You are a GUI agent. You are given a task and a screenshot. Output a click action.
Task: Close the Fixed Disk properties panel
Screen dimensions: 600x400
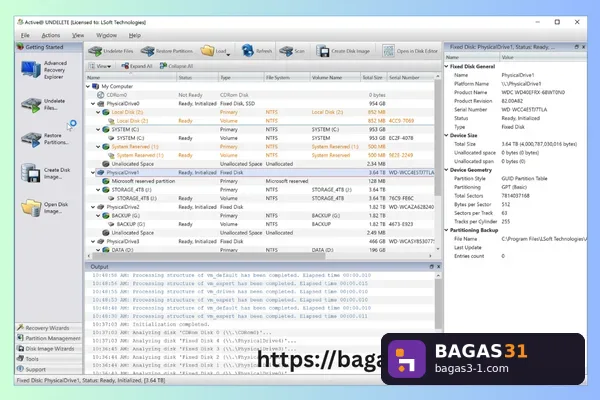[584, 47]
